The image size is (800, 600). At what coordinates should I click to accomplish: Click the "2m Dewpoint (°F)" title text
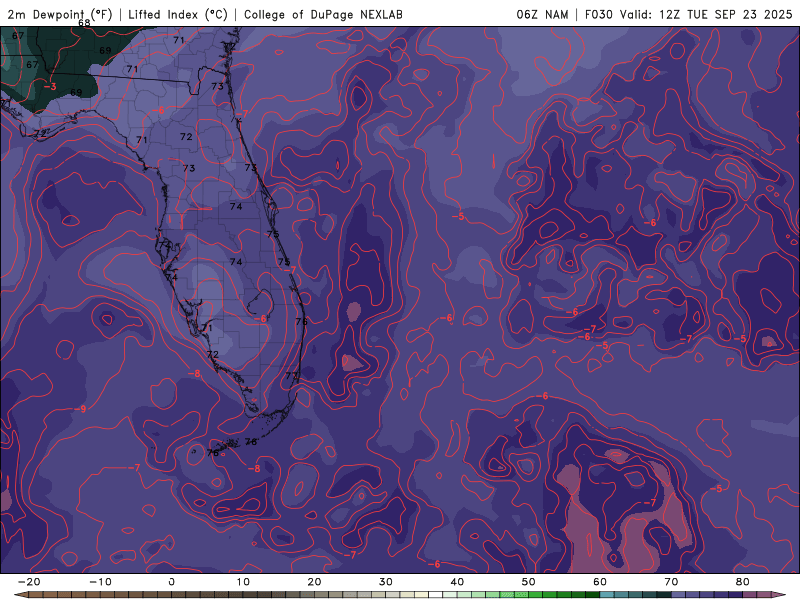tap(60, 15)
